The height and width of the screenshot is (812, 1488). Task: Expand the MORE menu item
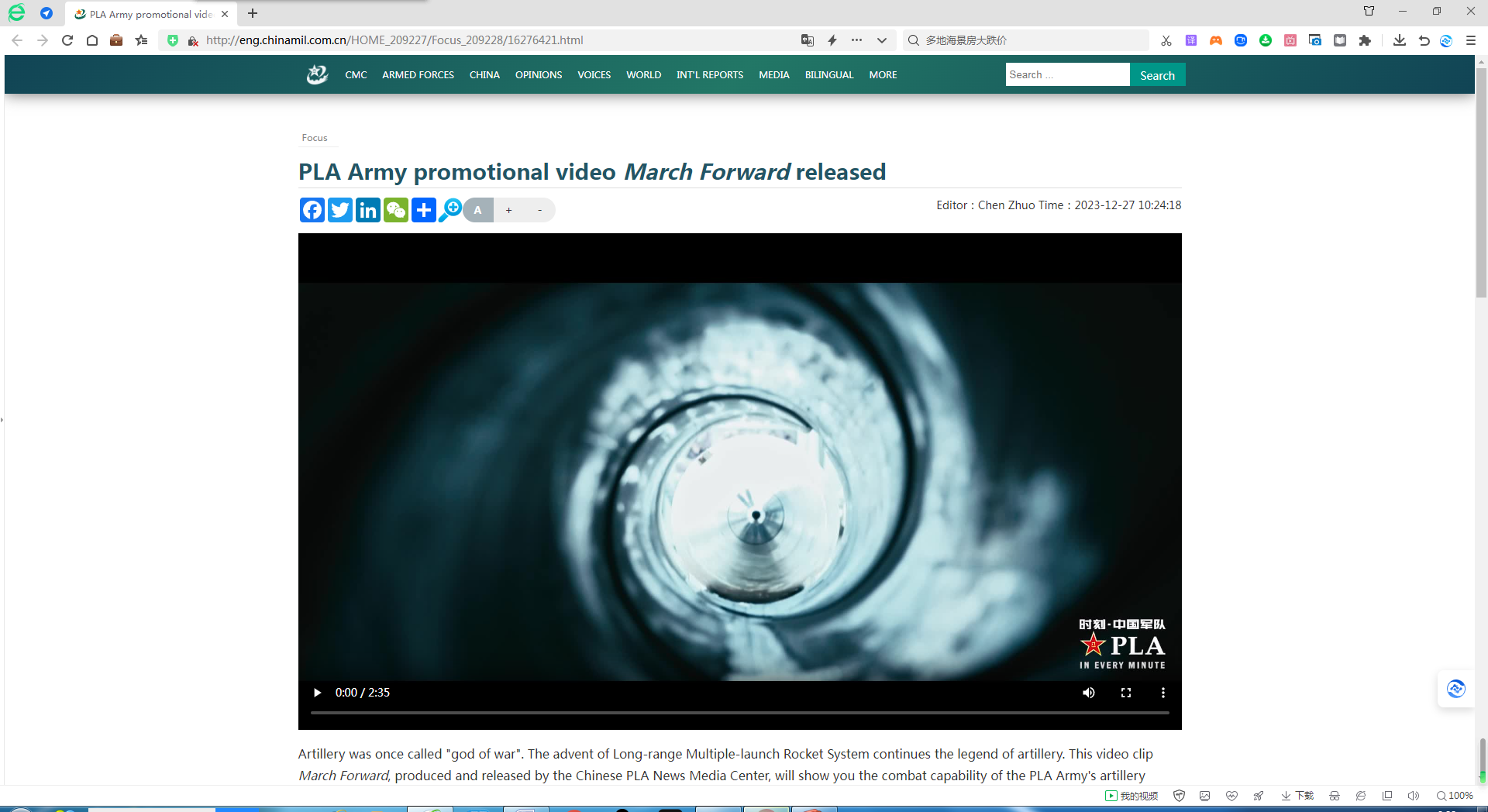point(883,75)
